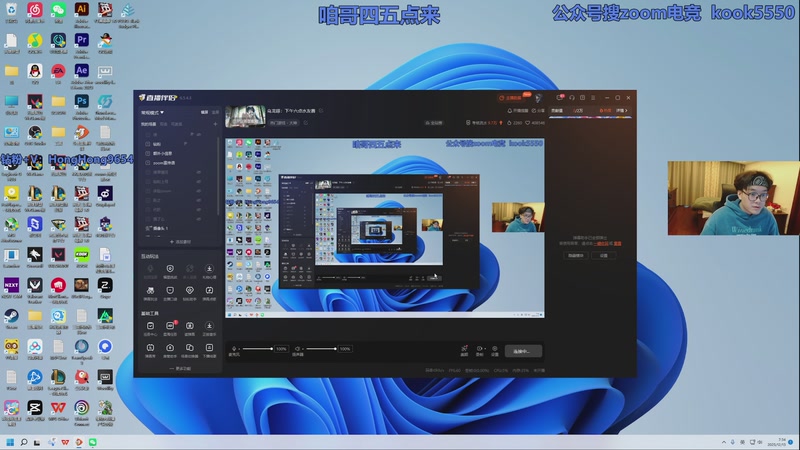Expand the 更多功能 section
Screen dimensions: 800x450
click(180, 369)
